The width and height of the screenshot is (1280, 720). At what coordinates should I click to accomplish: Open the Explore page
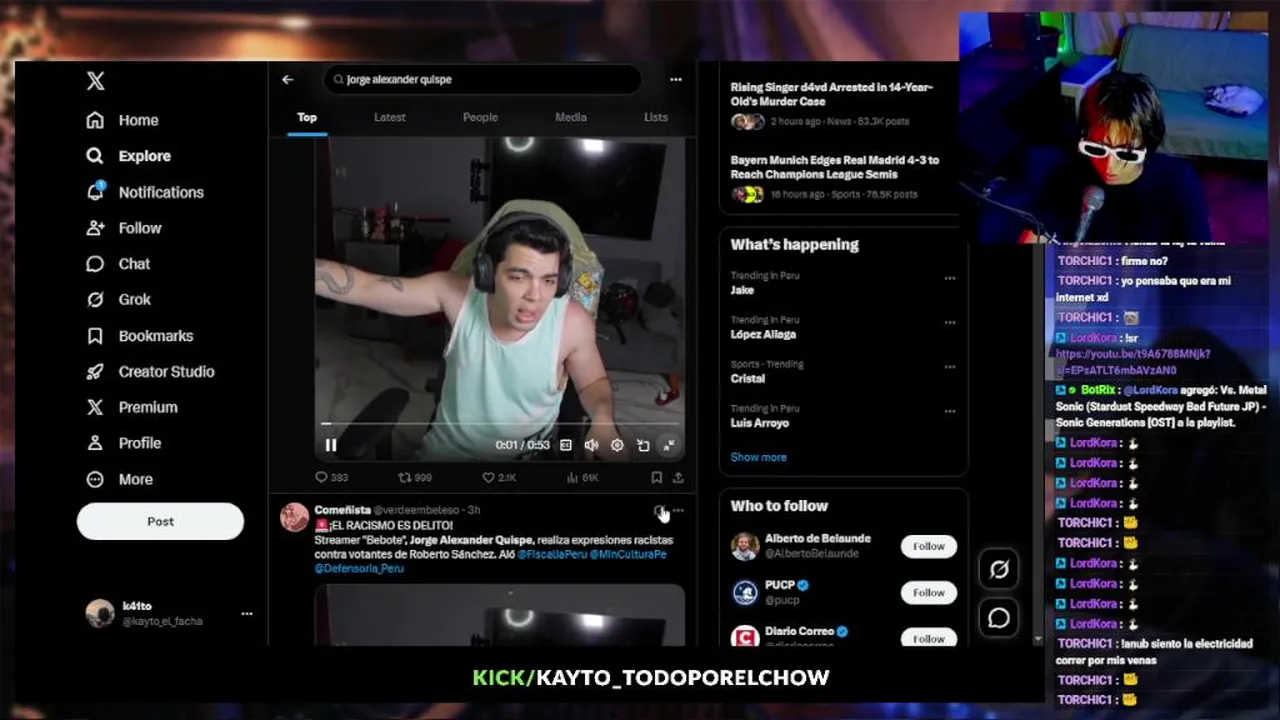128,156
